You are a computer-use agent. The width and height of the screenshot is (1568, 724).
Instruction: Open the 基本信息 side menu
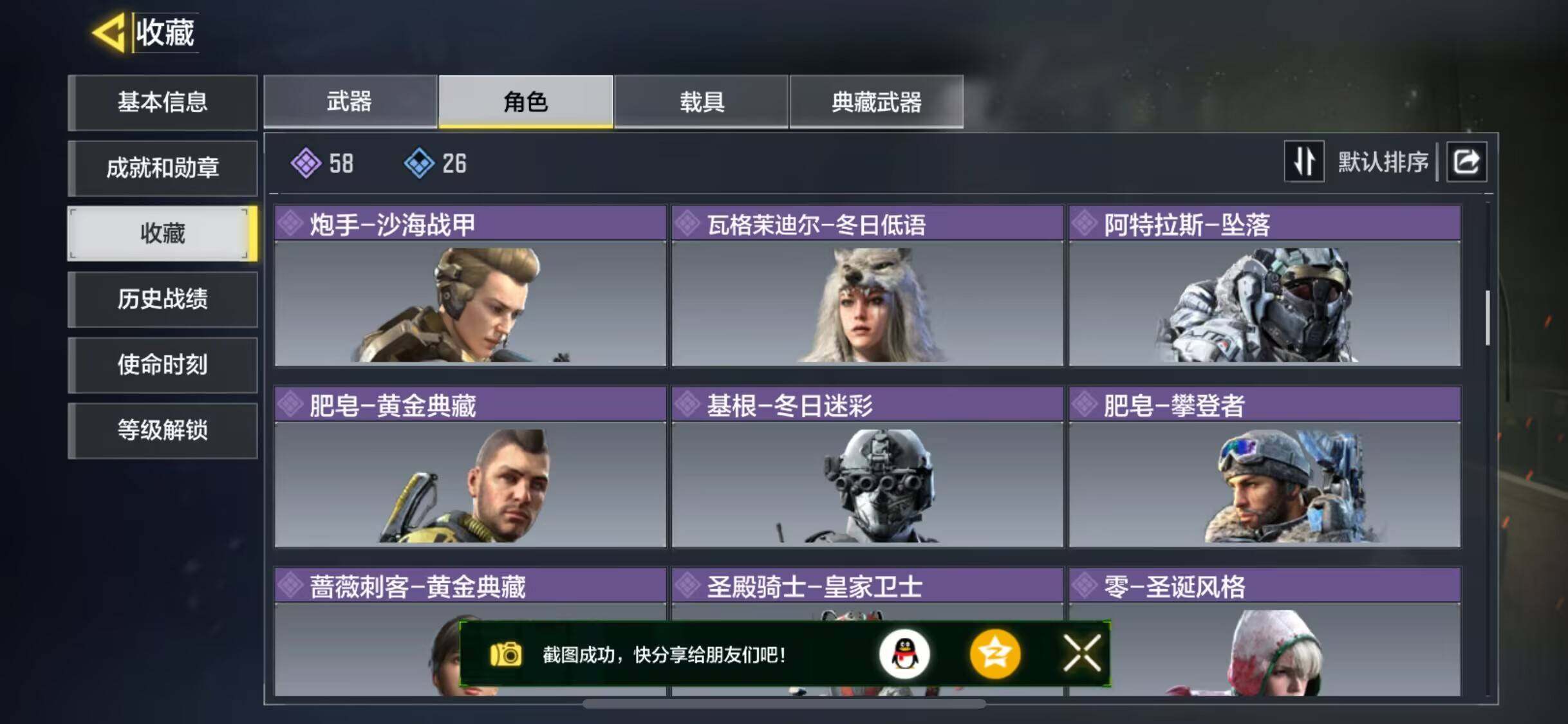163,102
